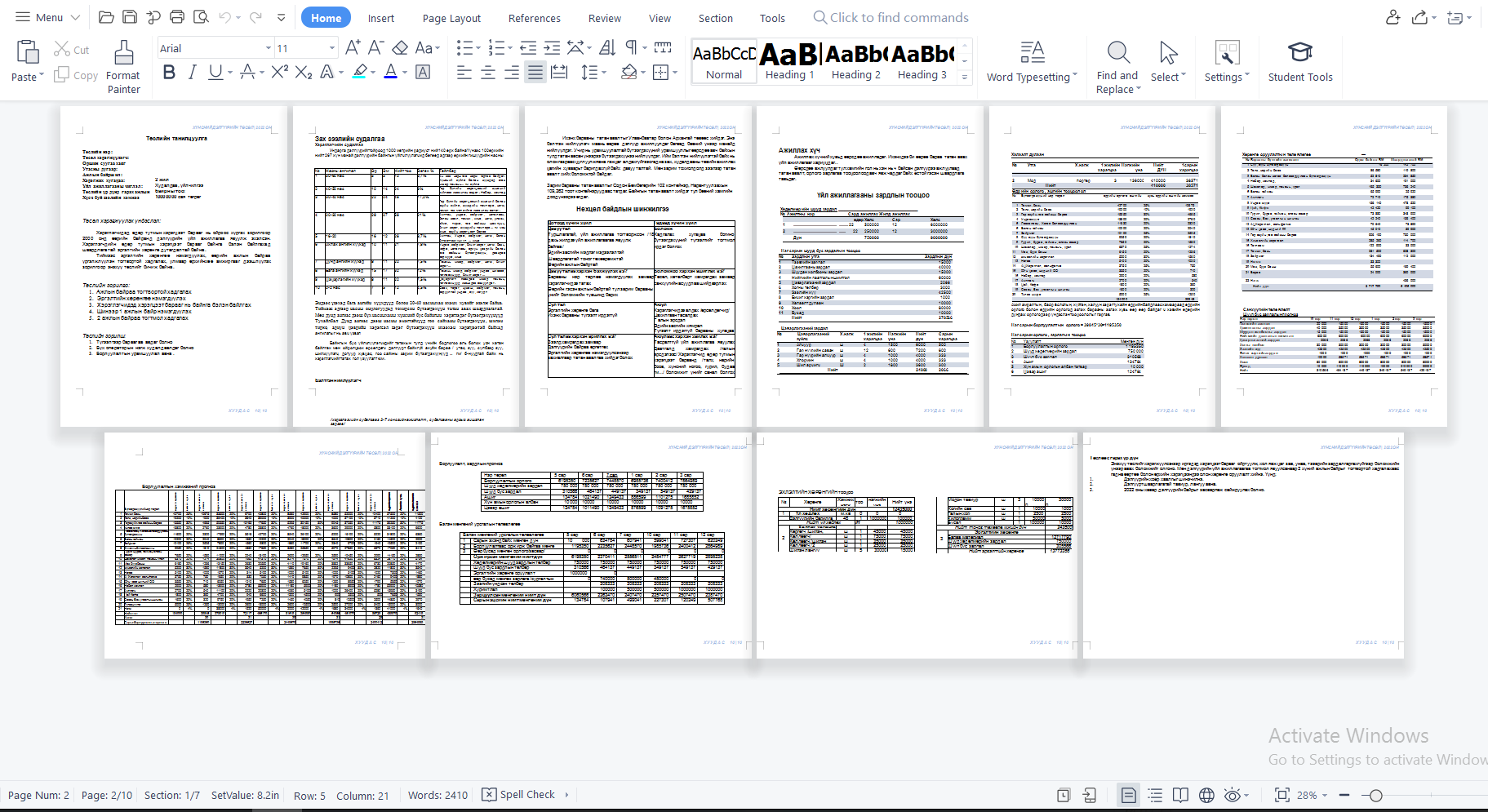Viewport: 1488px width, 812px height.
Task: Align text to the right
Action: pyautogui.click(x=512, y=73)
